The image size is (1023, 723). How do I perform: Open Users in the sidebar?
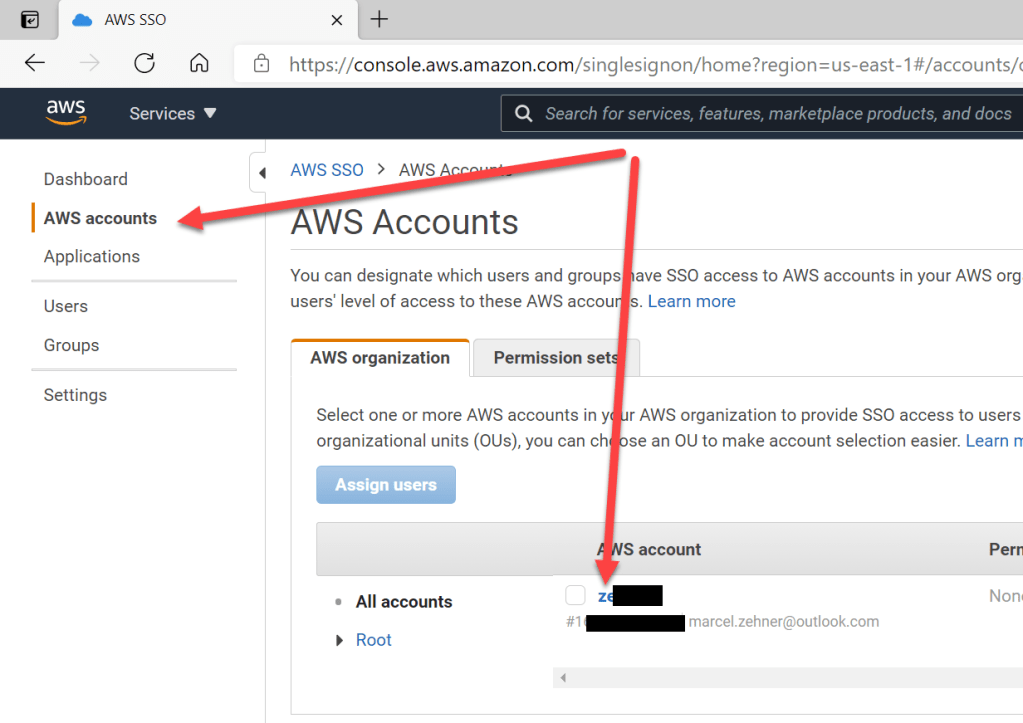[x=66, y=306]
